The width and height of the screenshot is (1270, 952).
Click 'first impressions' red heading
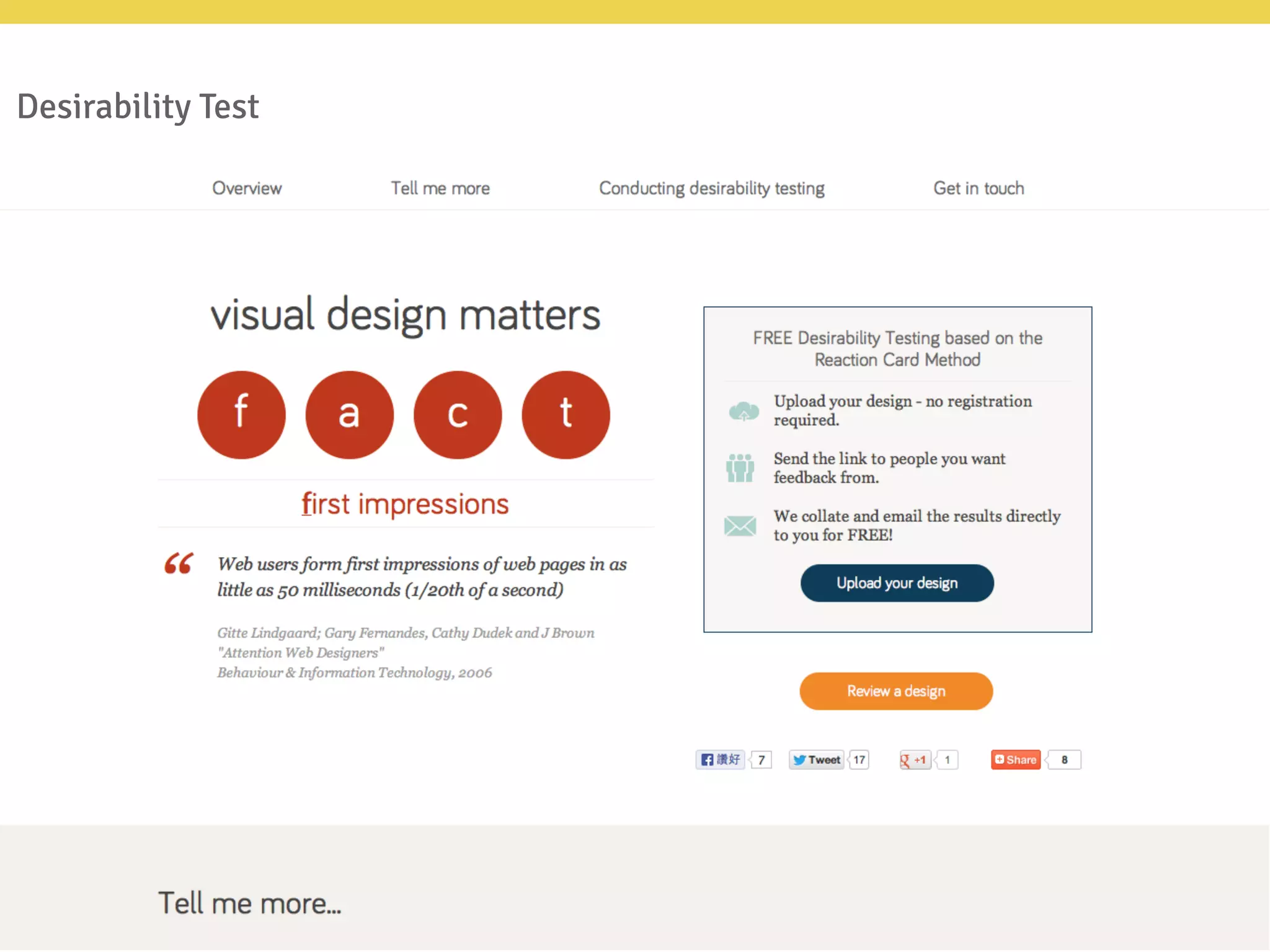tap(405, 504)
